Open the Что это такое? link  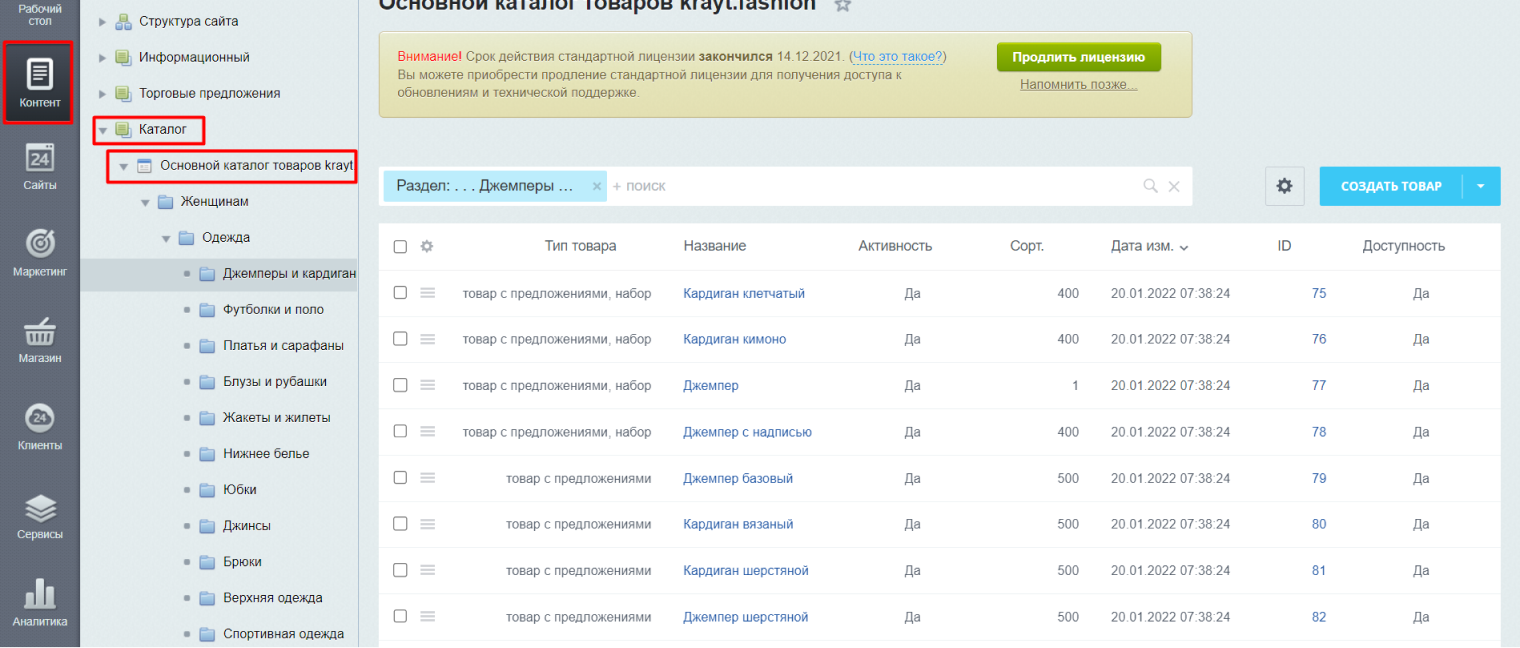tap(897, 57)
